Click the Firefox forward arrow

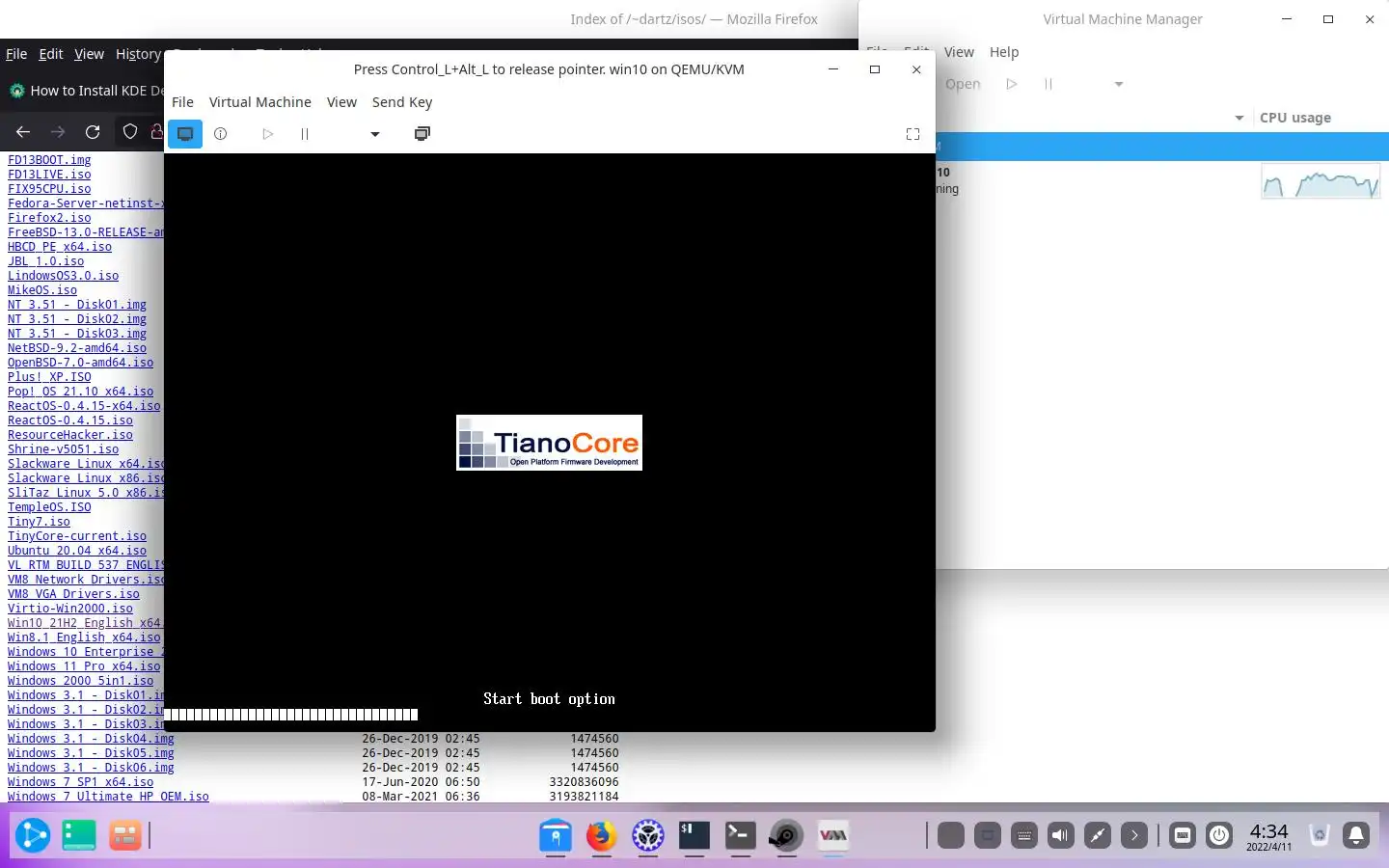tap(58, 132)
